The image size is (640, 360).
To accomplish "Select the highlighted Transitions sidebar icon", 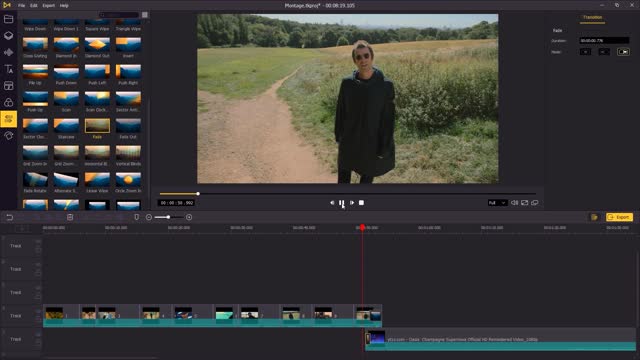I will [x=9, y=119].
